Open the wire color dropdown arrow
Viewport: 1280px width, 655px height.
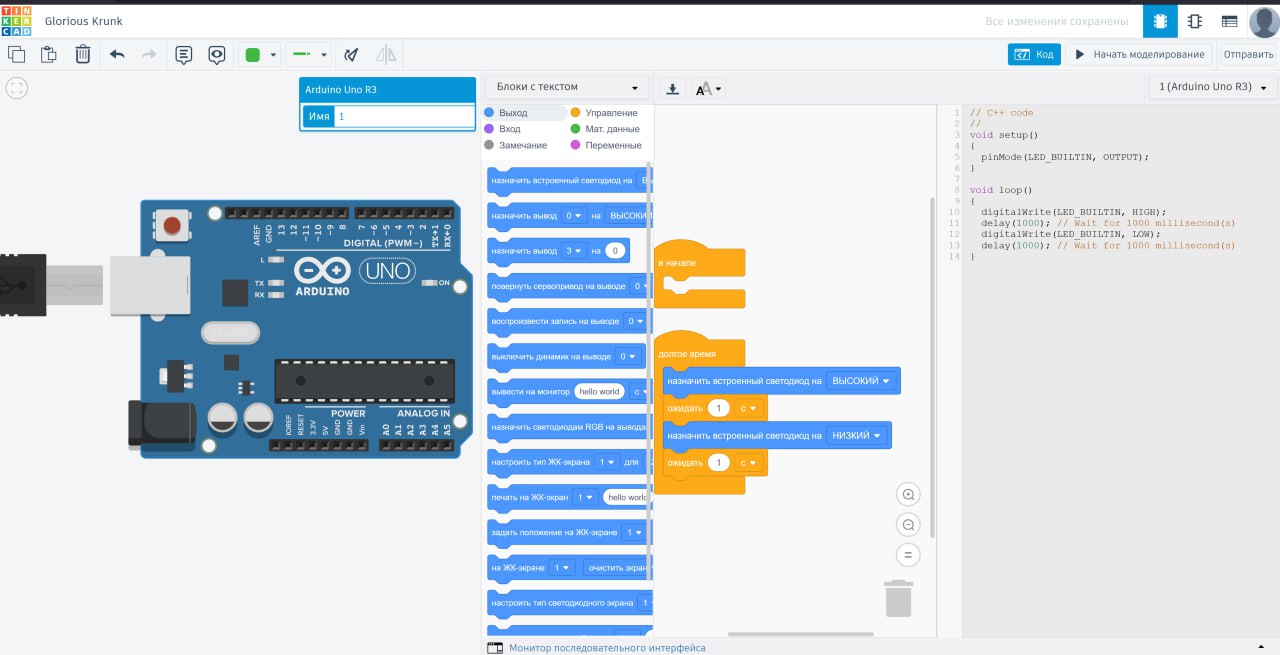[x=274, y=56]
